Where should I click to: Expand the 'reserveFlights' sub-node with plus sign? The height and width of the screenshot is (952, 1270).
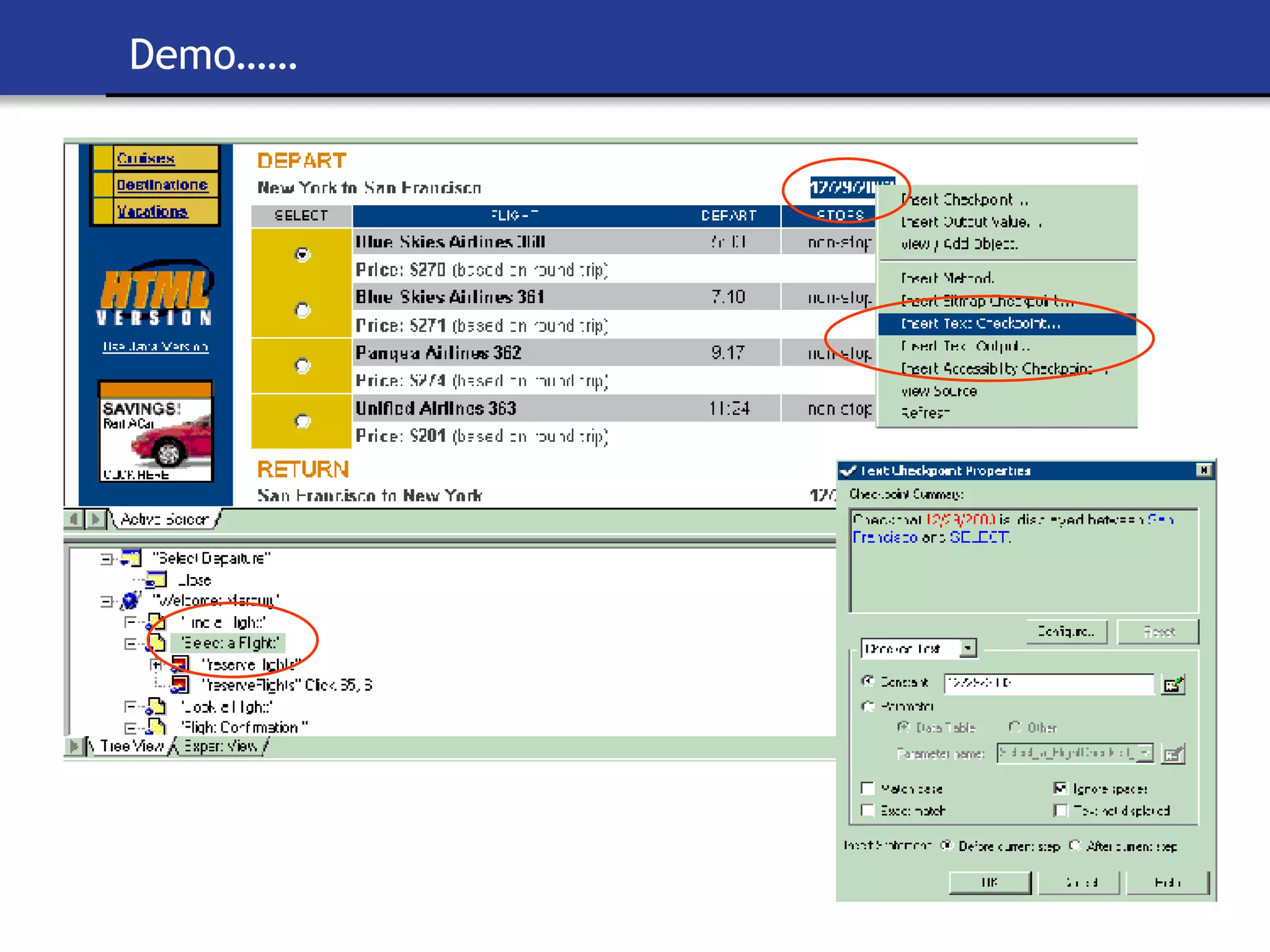pos(156,665)
